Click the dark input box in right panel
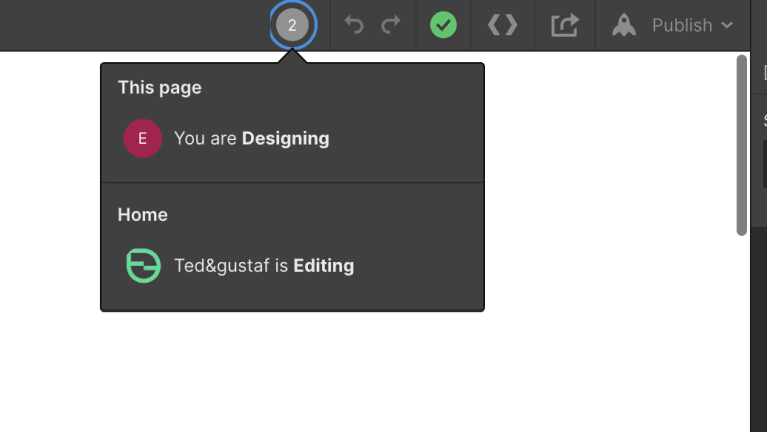The height and width of the screenshot is (432, 767). pos(765,164)
